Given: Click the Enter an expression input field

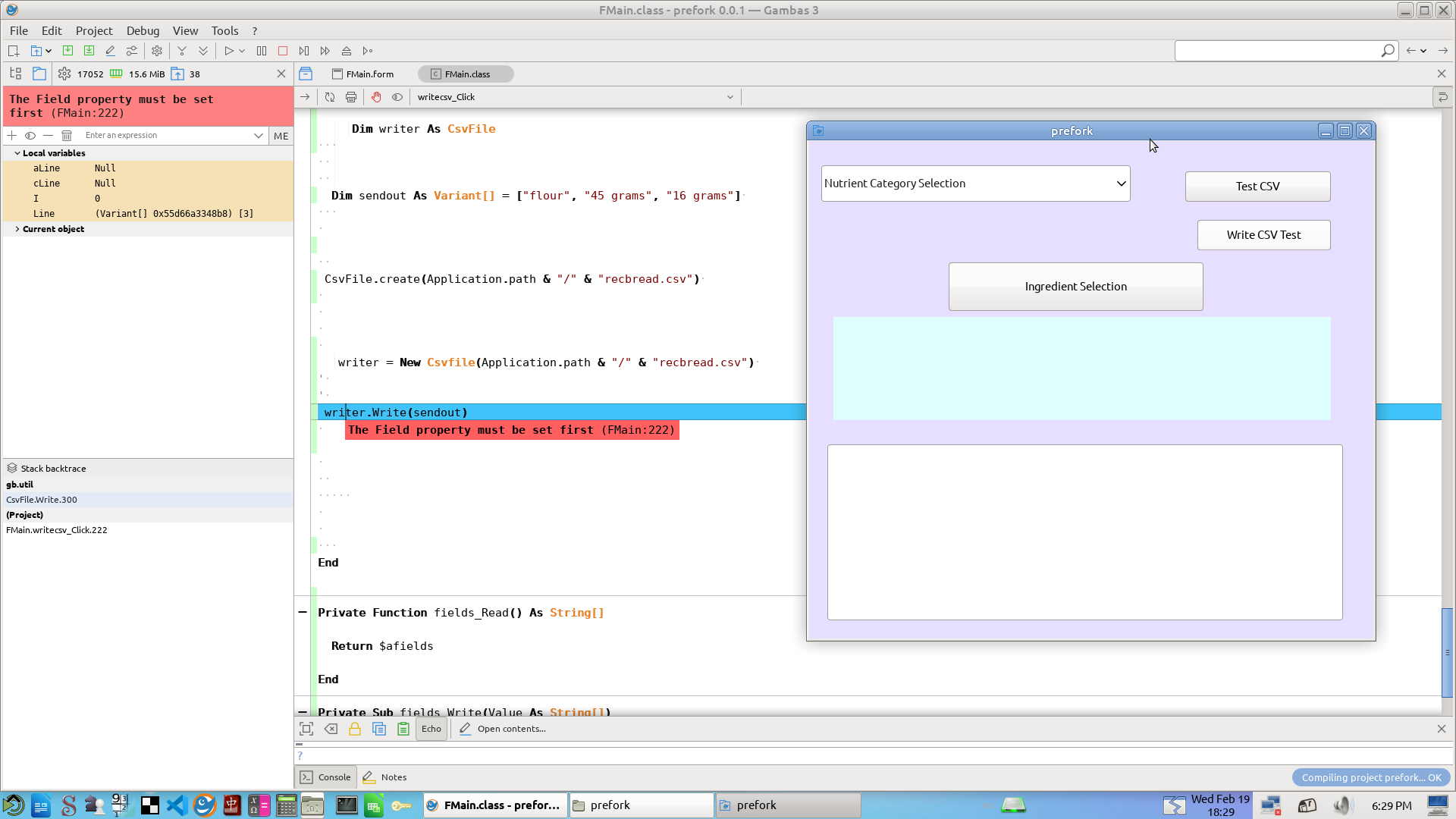Looking at the screenshot, I should tap(167, 136).
